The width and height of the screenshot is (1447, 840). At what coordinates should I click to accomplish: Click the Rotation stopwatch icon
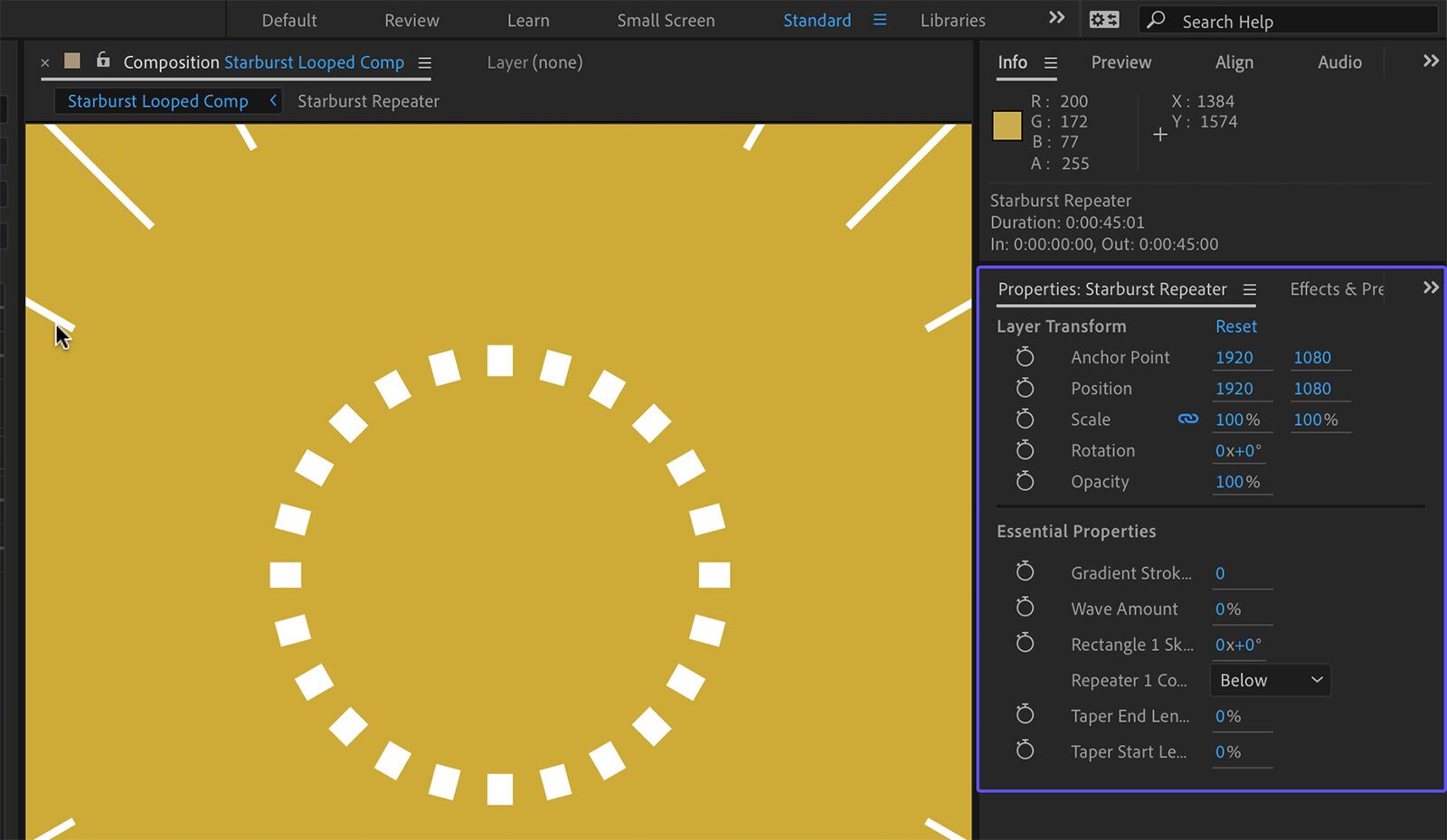click(x=1025, y=449)
